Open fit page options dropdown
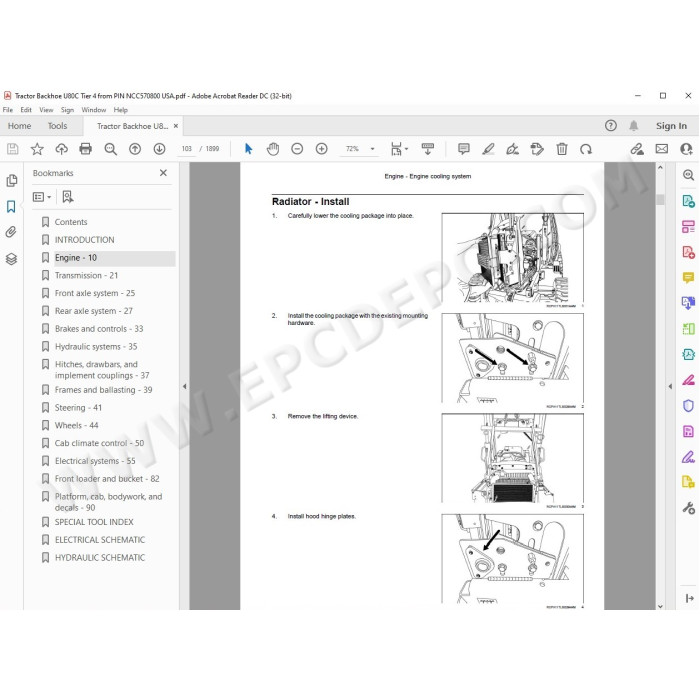 point(399,149)
